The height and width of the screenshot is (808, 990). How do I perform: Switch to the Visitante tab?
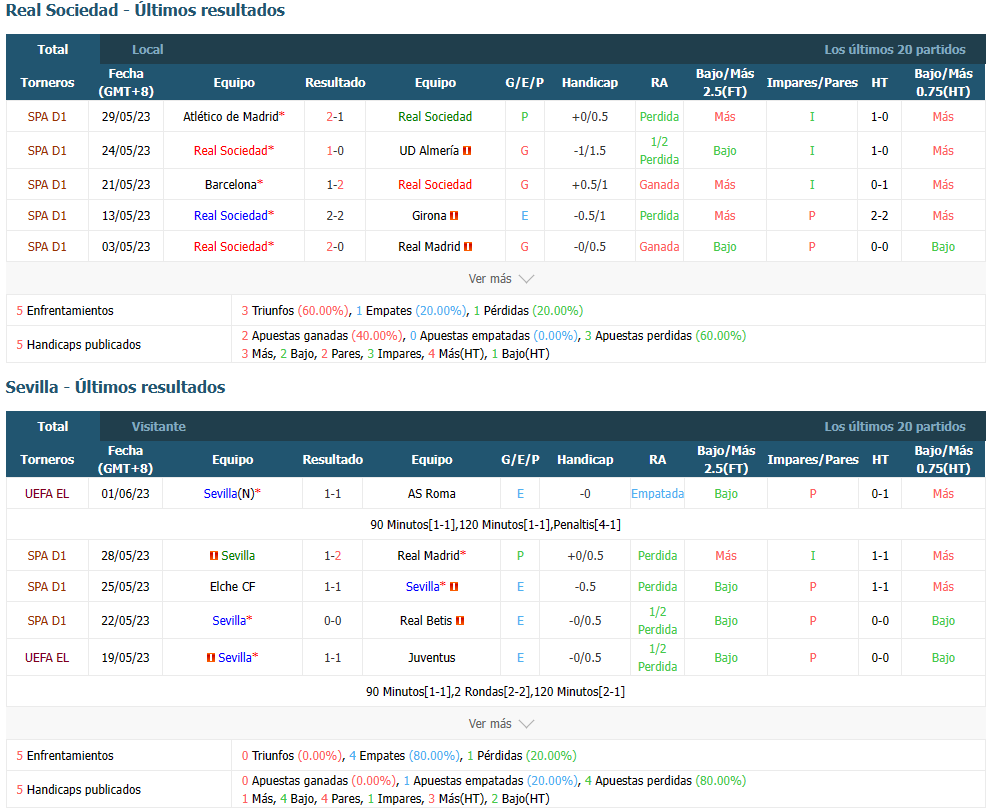click(x=158, y=426)
